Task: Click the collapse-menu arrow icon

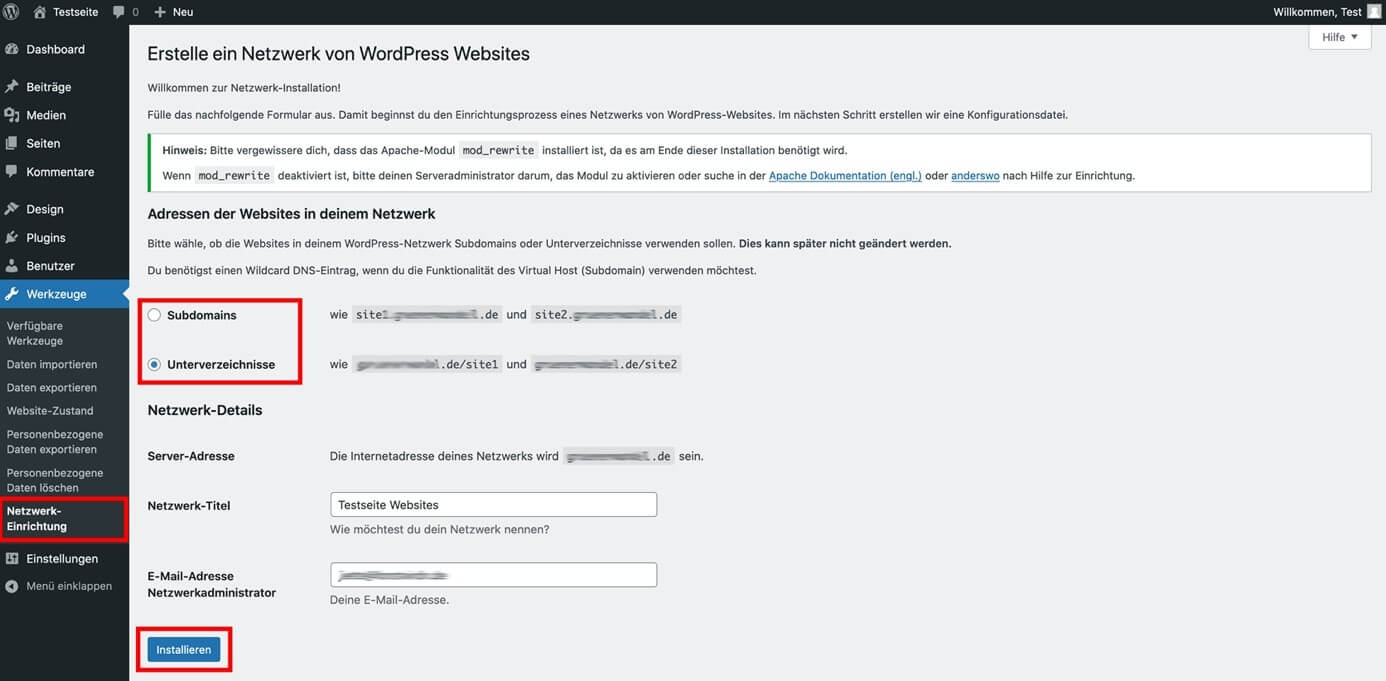Action: pyautogui.click(x=12, y=586)
